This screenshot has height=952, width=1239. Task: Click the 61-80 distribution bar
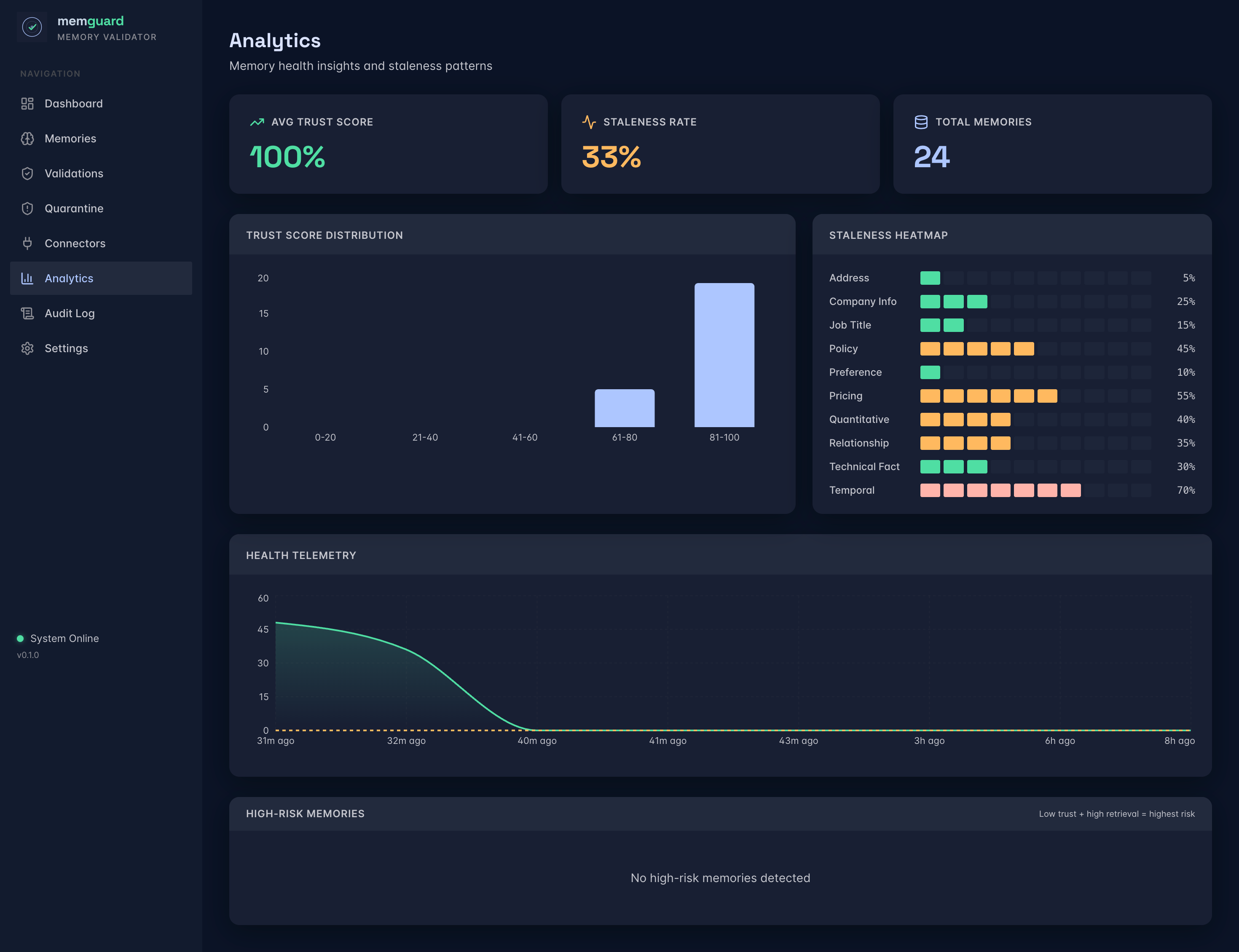624,408
